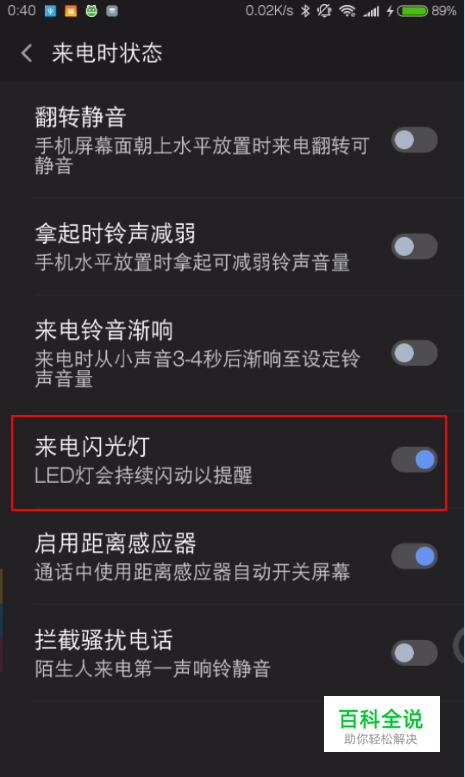Tap the green robot notification icon
The height and width of the screenshot is (777, 465).
pos(91,11)
